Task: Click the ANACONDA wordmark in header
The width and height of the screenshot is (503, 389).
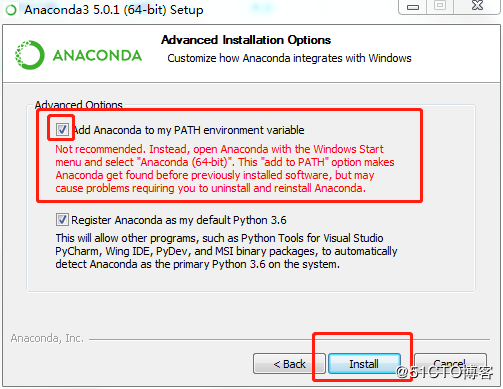Action: point(97,55)
